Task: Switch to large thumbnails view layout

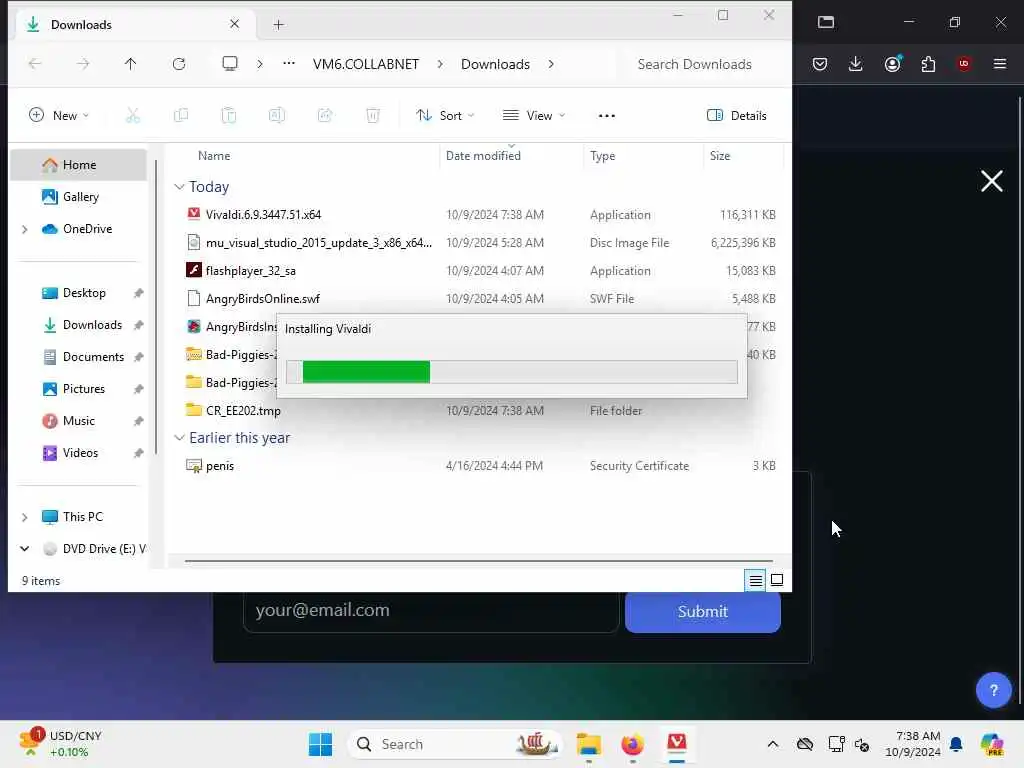Action: click(x=777, y=580)
